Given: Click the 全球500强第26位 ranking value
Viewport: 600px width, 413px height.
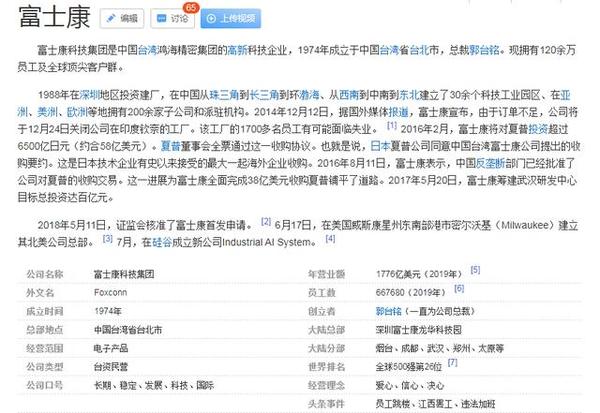Looking at the screenshot, I should point(409,367).
